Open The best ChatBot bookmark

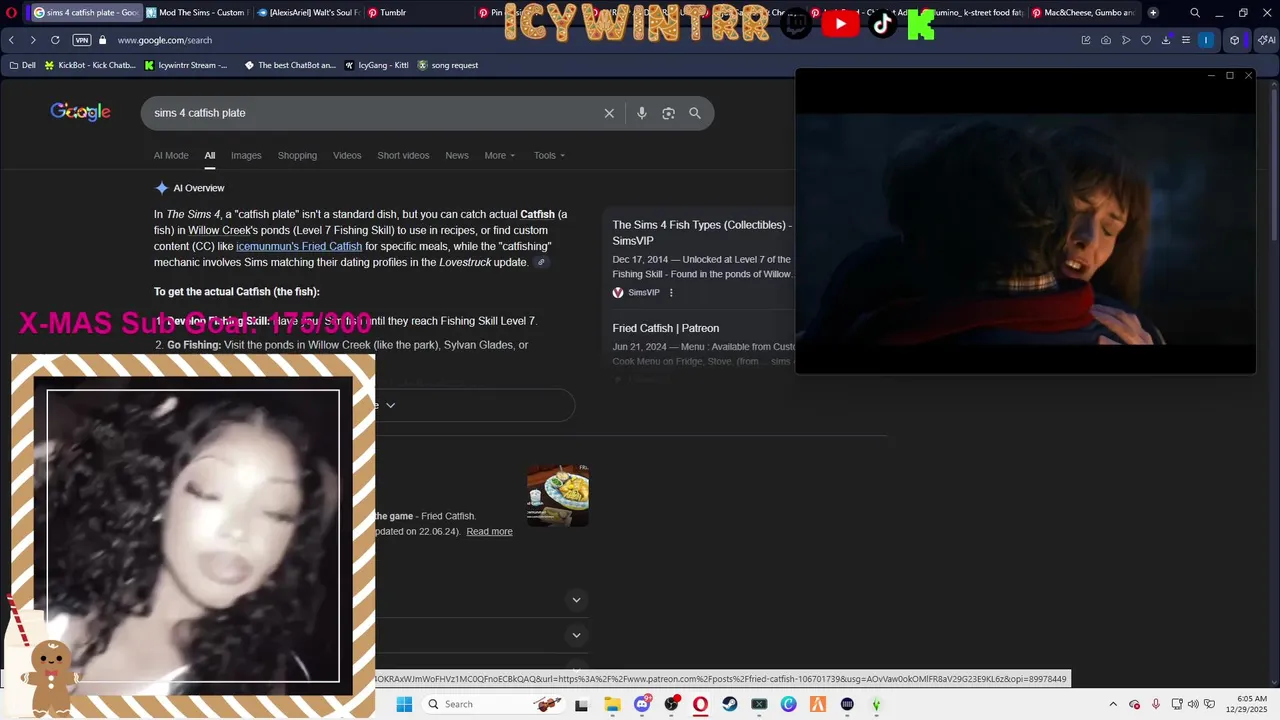tap(289, 65)
